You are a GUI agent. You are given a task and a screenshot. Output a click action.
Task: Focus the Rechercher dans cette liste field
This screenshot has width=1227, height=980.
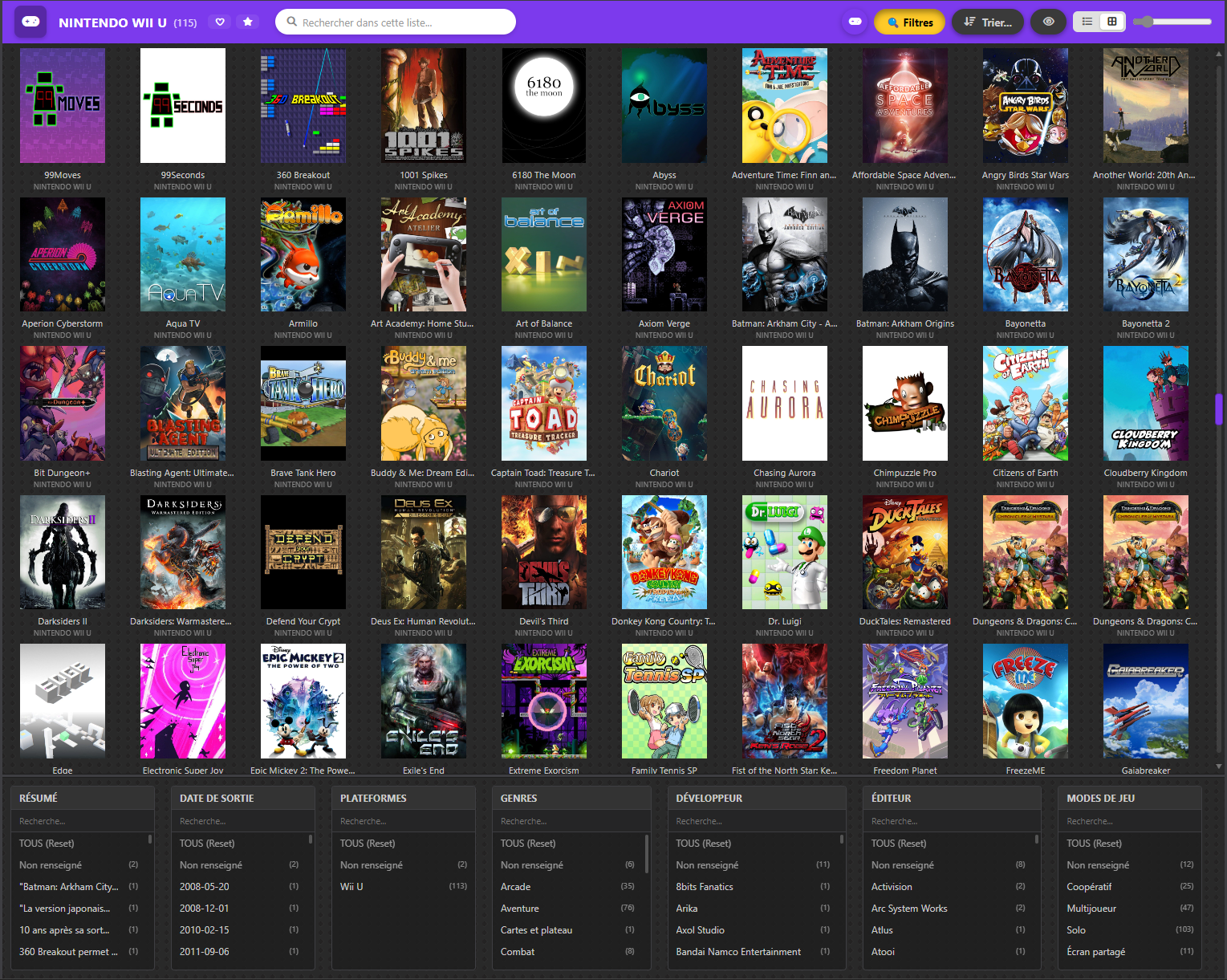(x=396, y=22)
